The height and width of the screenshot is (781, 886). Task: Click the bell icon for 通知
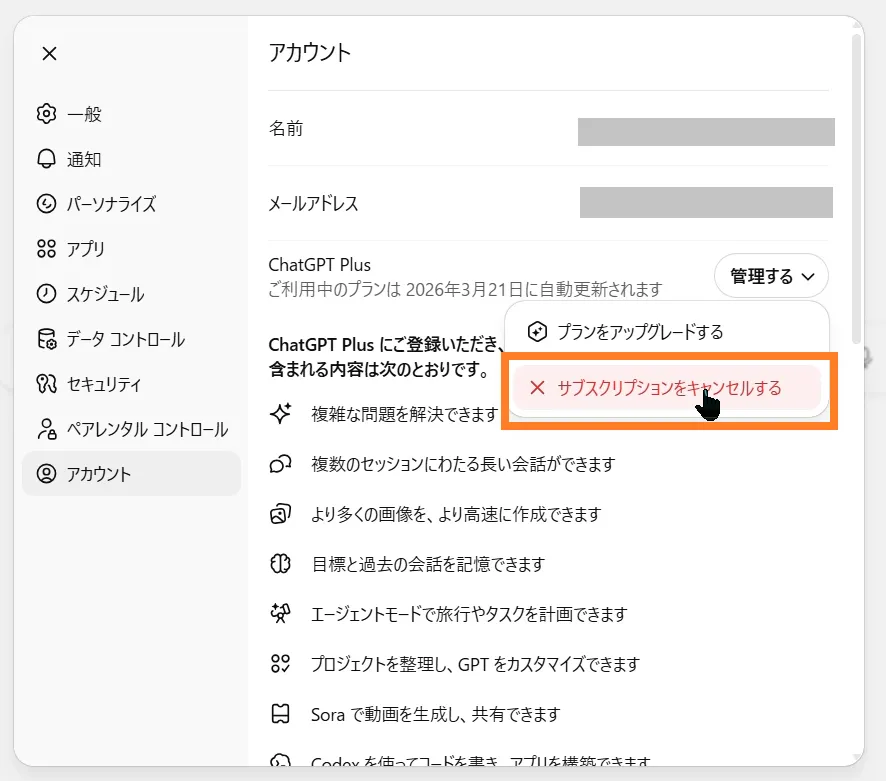click(x=46, y=159)
